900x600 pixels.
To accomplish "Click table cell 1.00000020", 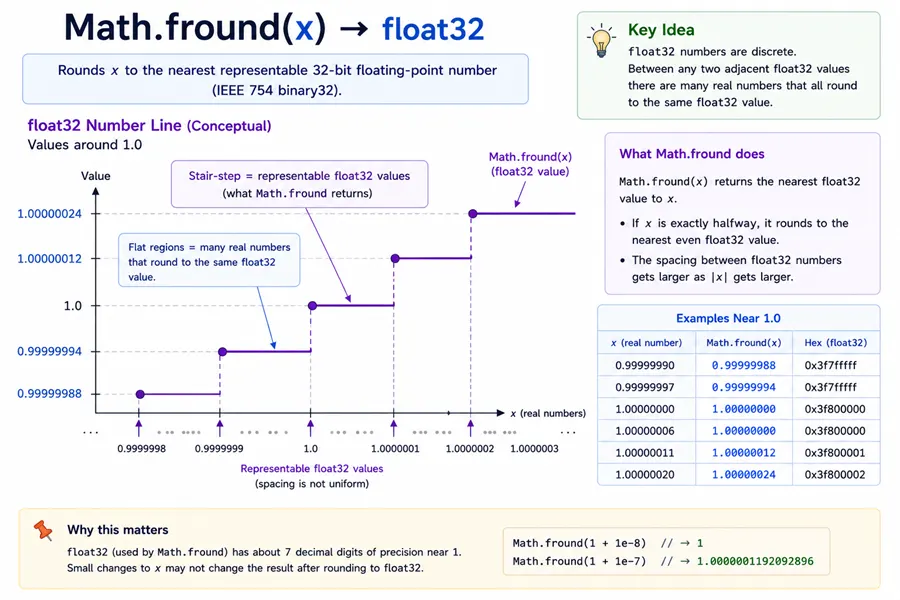I will (x=645, y=474).
